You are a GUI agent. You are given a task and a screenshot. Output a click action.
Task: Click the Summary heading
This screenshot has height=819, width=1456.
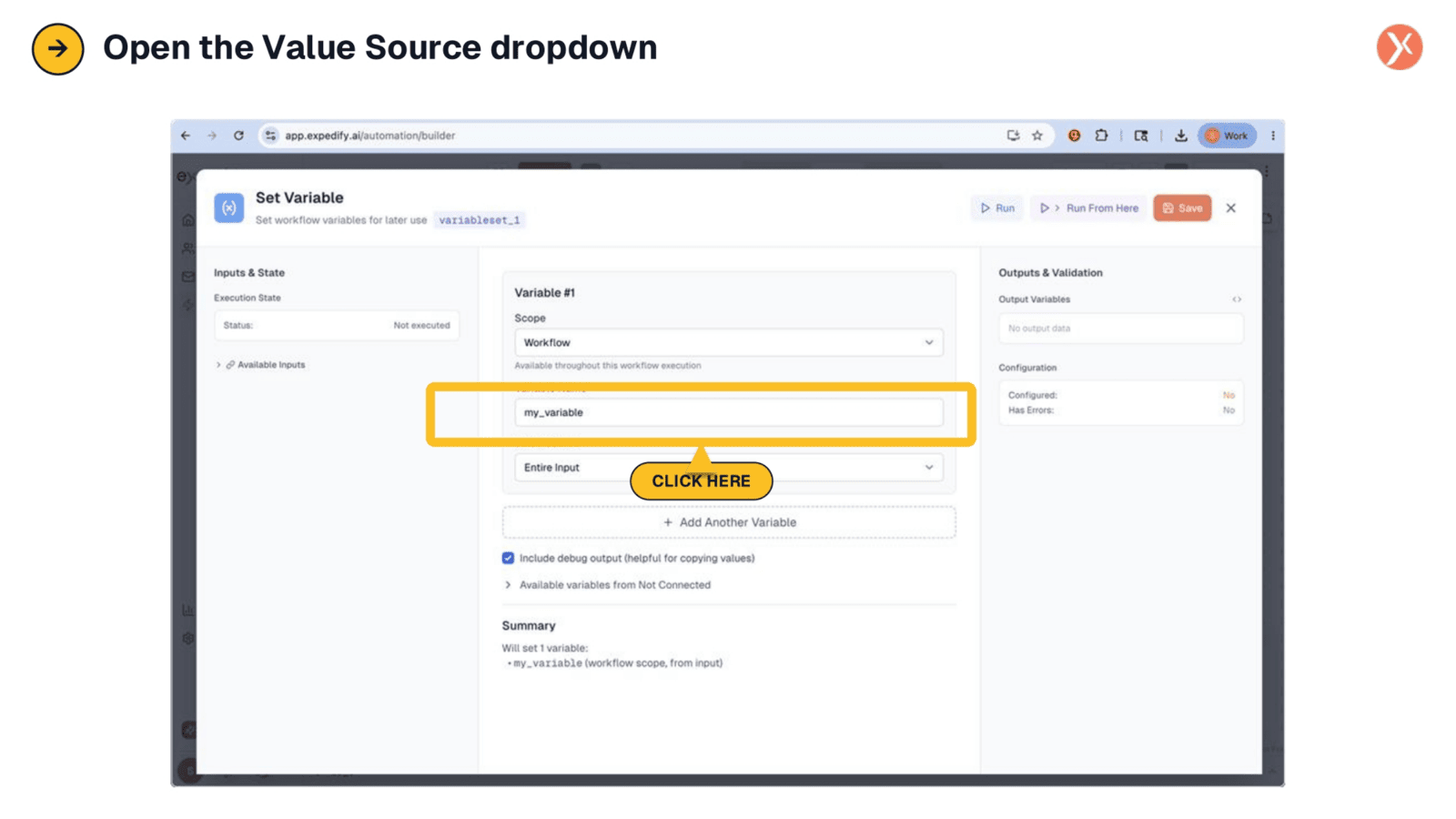pyautogui.click(x=529, y=626)
